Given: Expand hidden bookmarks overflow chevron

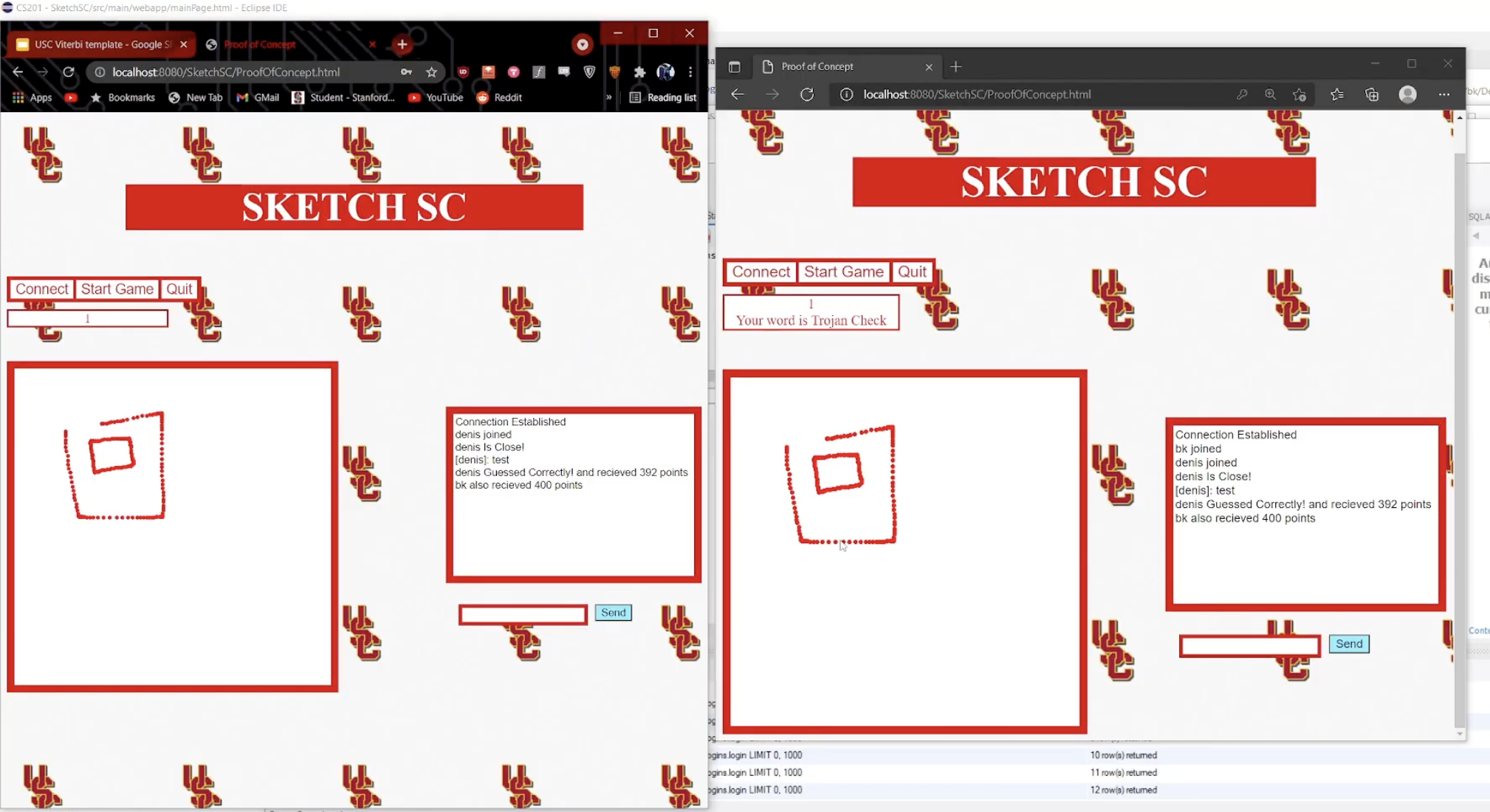Looking at the screenshot, I should [x=608, y=97].
